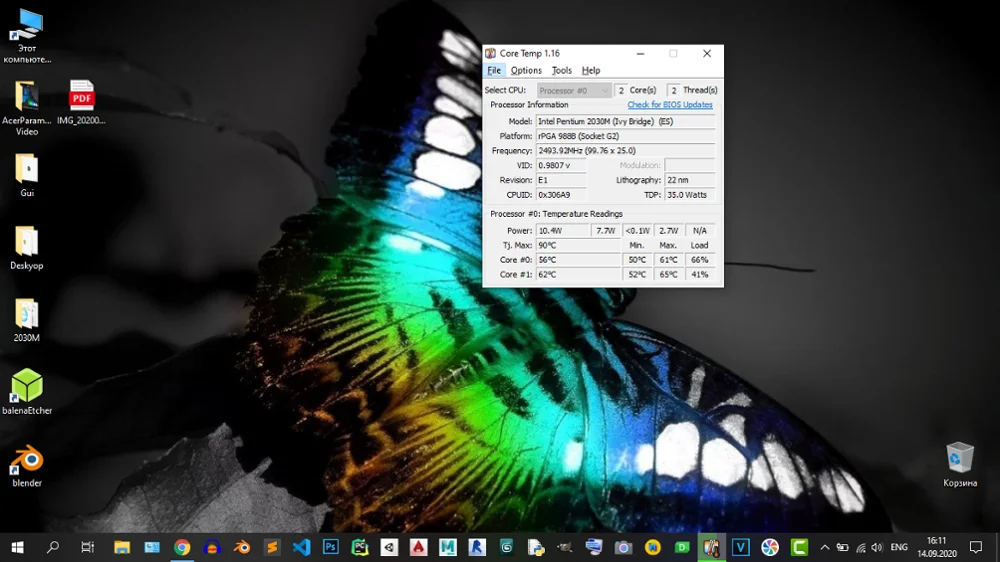Launch Unity from the taskbar
Image resolution: width=1000 pixels, height=562 pixels.
[389, 547]
